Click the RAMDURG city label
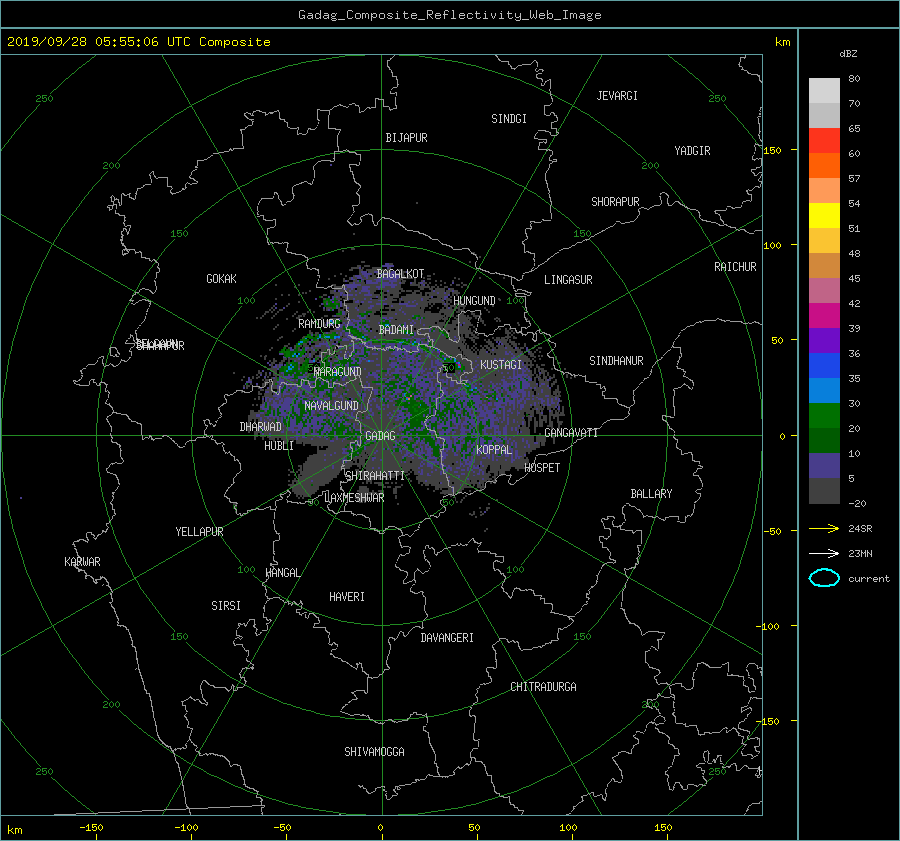Screen dimensions: 900x841 click(319, 324)
